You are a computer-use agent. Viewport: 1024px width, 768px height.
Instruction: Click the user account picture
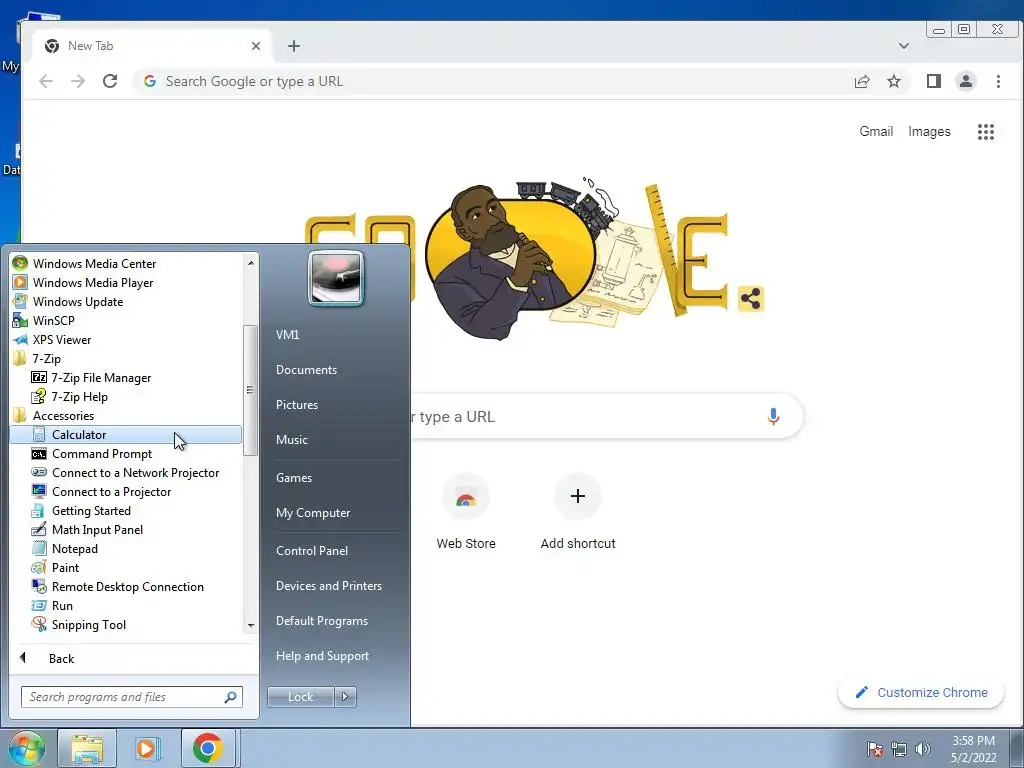pos(336,279)
